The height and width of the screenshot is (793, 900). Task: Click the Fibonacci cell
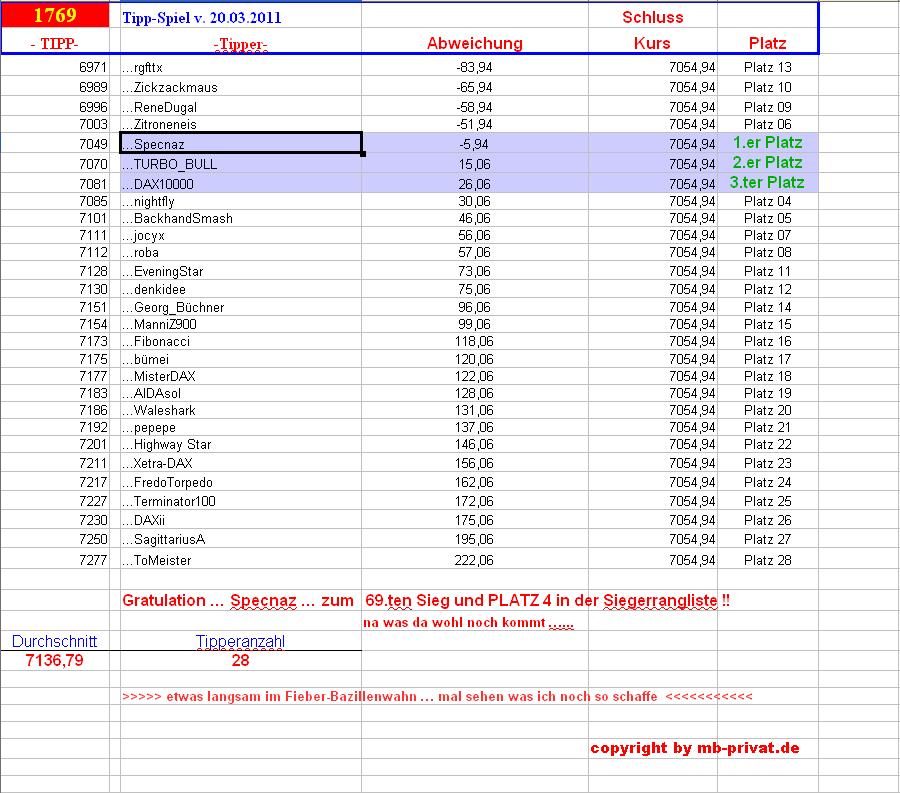(240, 341)
